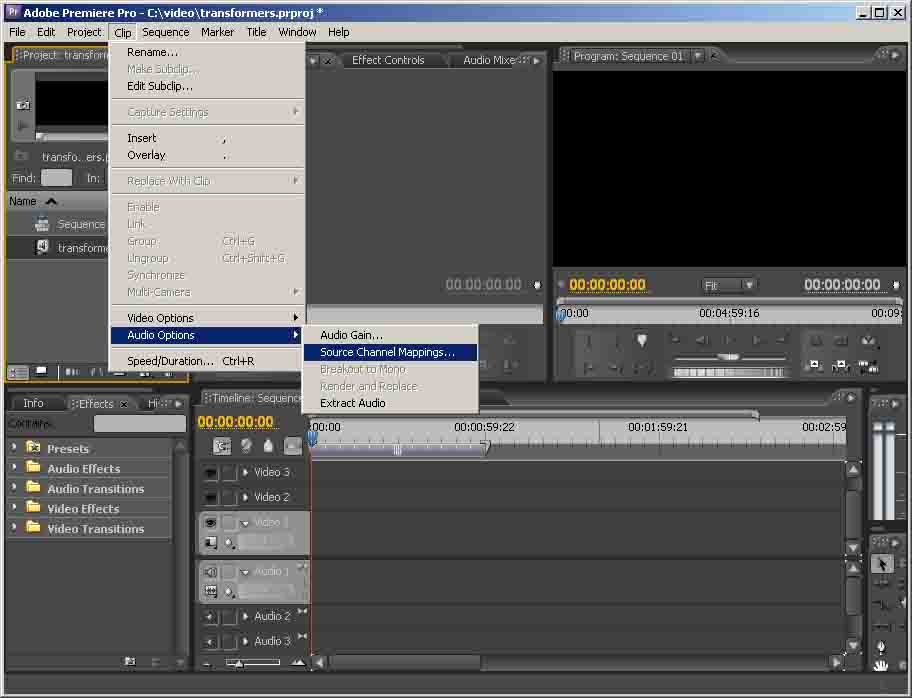Click Show keyframes icon on Video 1 track
The height and width of the screenshot is (698, 912).
(230, 543)
